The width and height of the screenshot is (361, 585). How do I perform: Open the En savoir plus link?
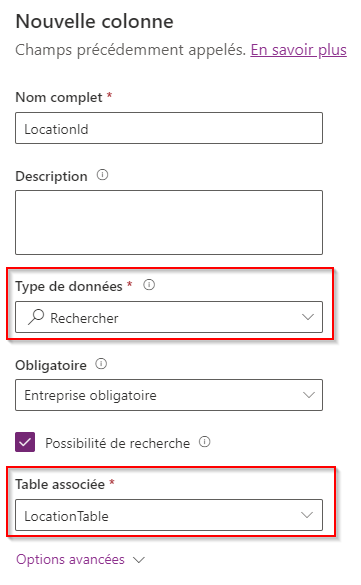pyautogui.click(x=298, y=50)
